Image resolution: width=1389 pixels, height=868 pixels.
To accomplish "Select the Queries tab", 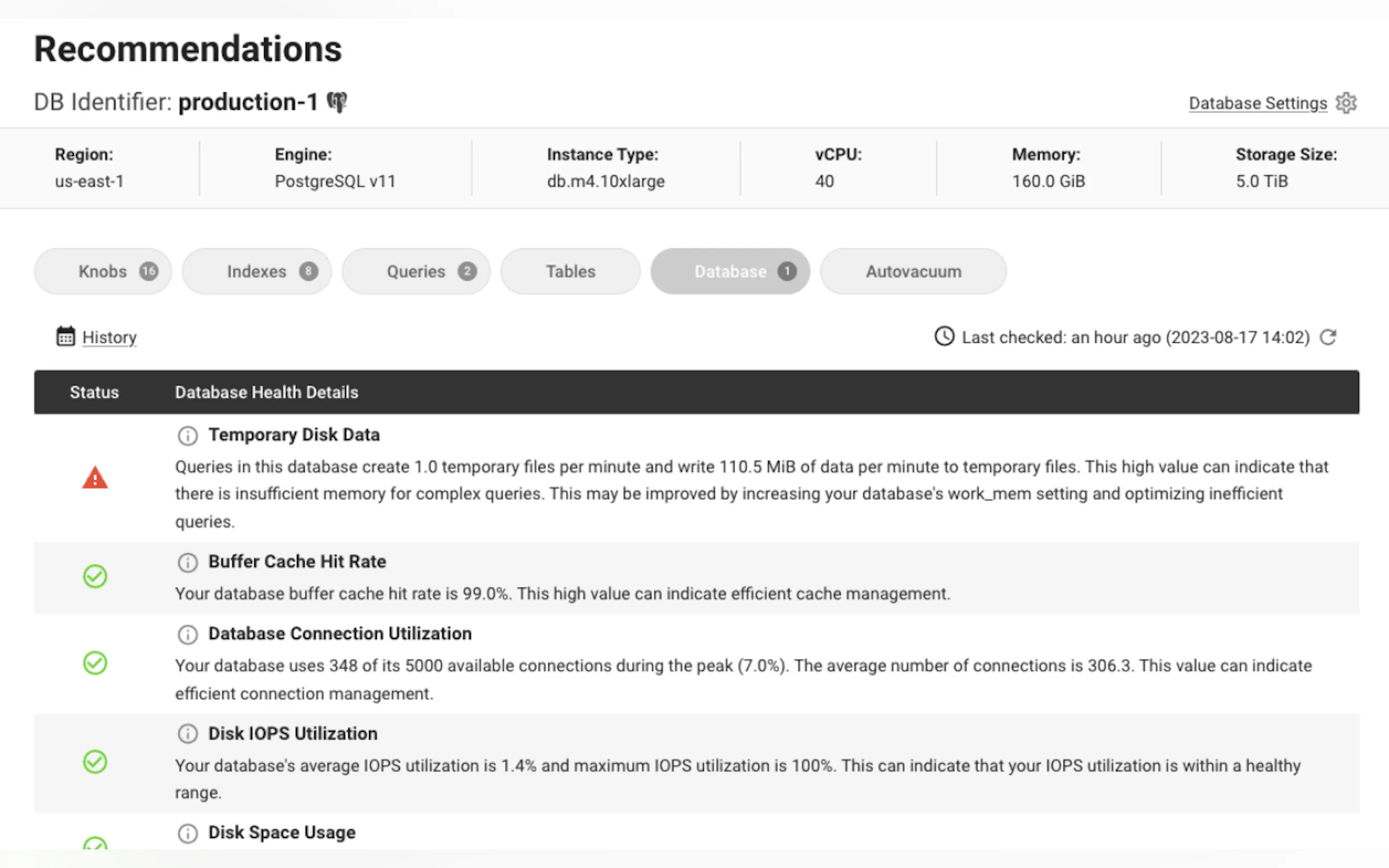I will tap(416, 272).
